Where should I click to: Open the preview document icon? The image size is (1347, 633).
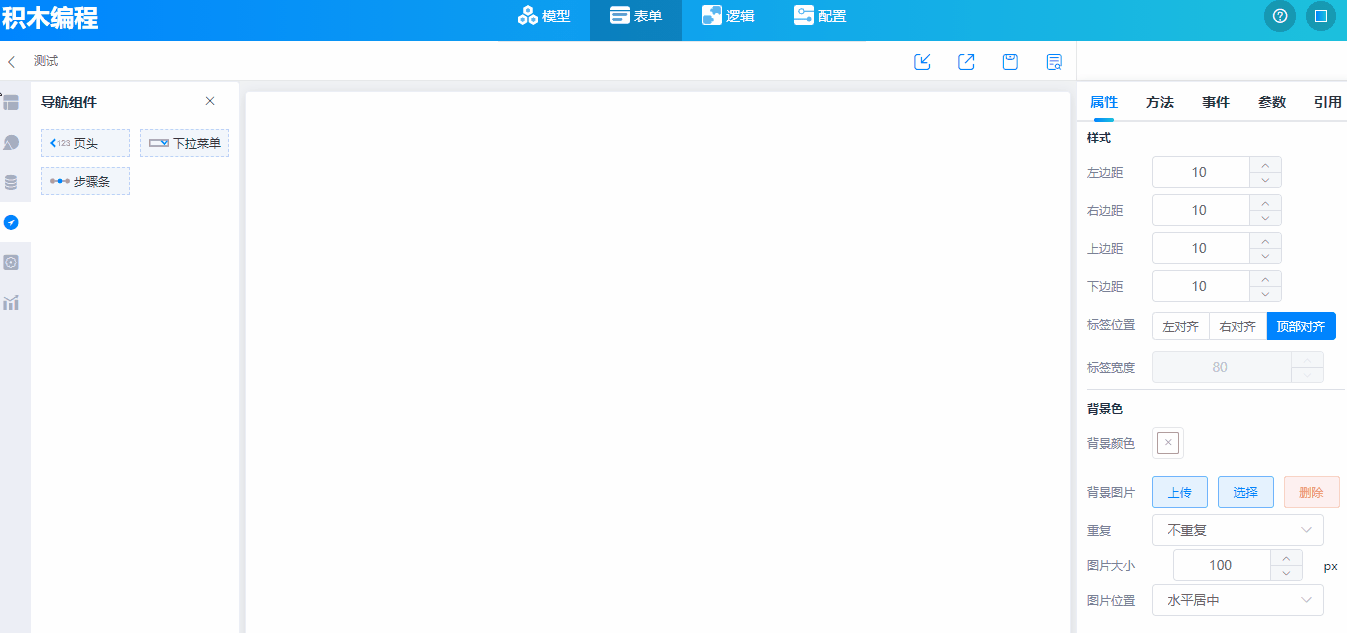pyautogui.click(x=1054, y=62)
